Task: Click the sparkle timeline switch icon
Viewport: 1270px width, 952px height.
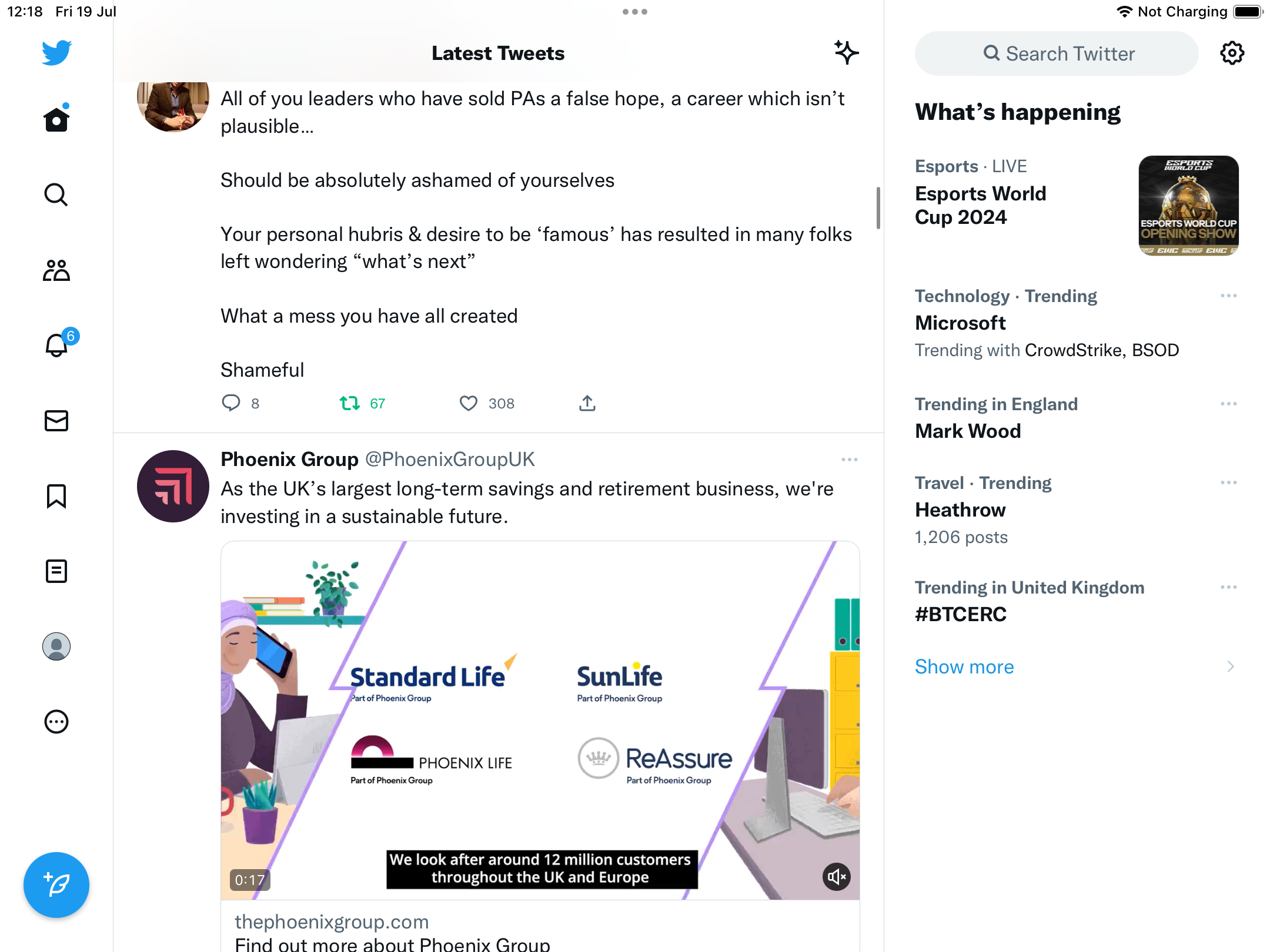Action: tap(846, 53)
